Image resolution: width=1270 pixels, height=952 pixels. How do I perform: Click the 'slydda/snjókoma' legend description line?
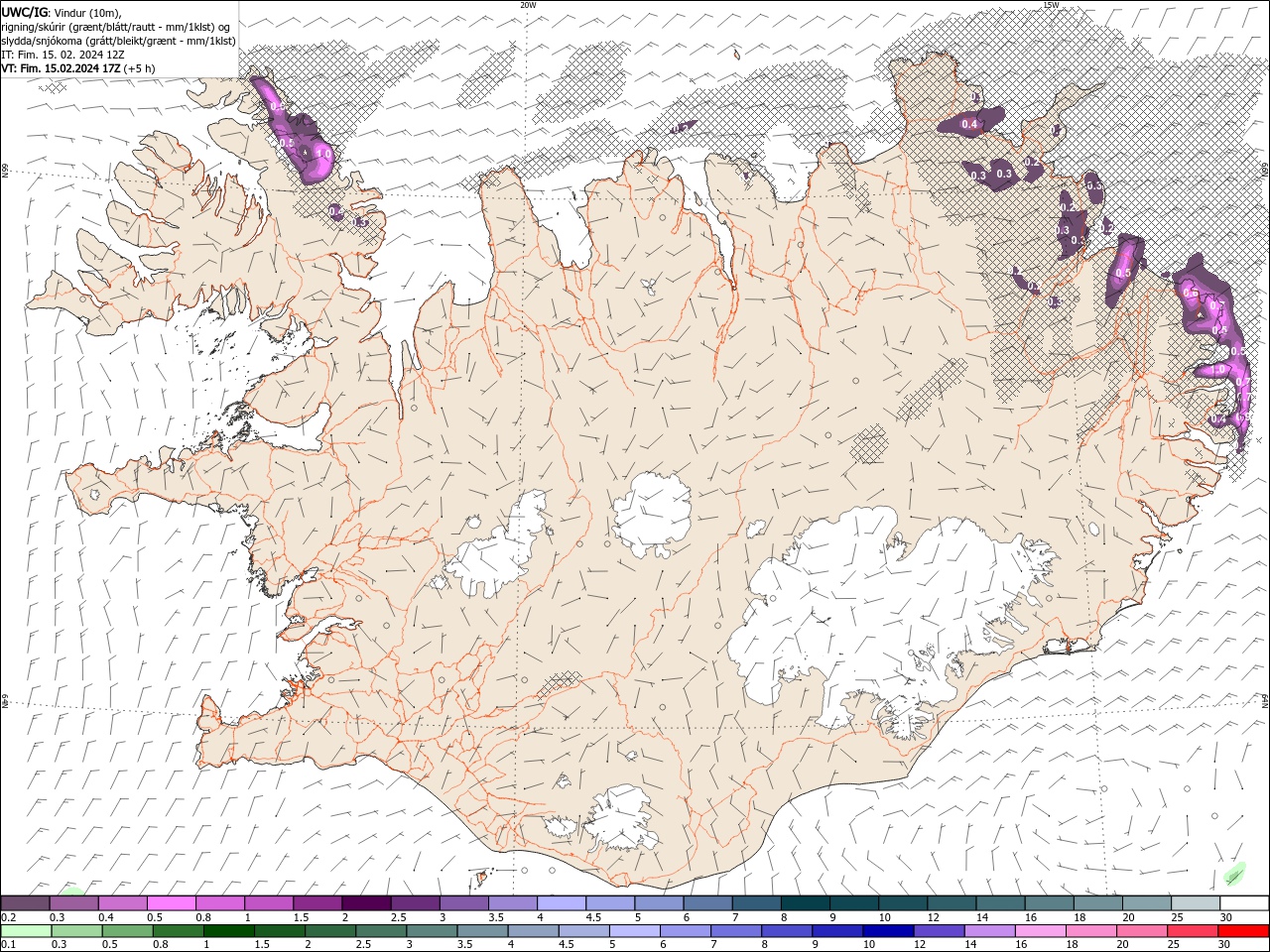tap(118, 41)
